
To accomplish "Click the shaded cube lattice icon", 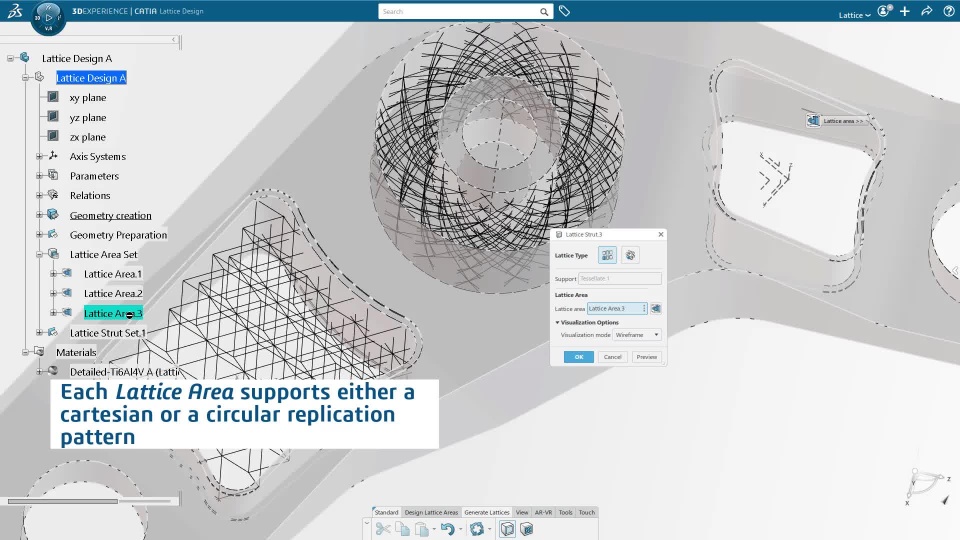I will click(x=527, y=529).
